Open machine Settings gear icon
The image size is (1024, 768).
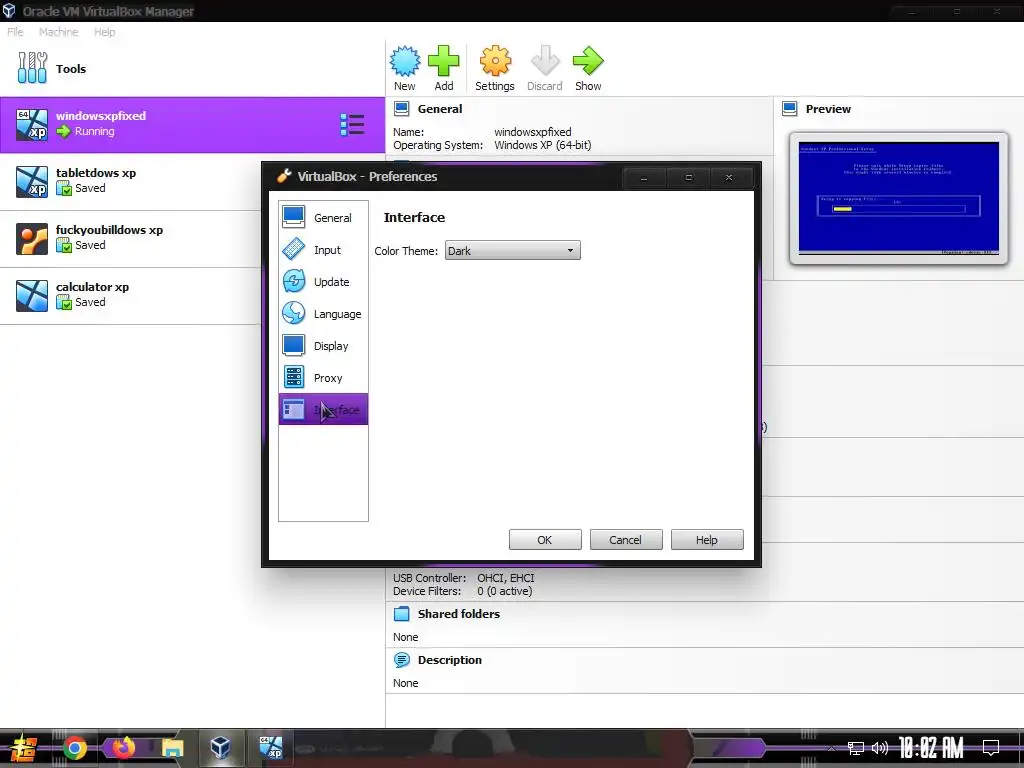click(x=495, y=68)
